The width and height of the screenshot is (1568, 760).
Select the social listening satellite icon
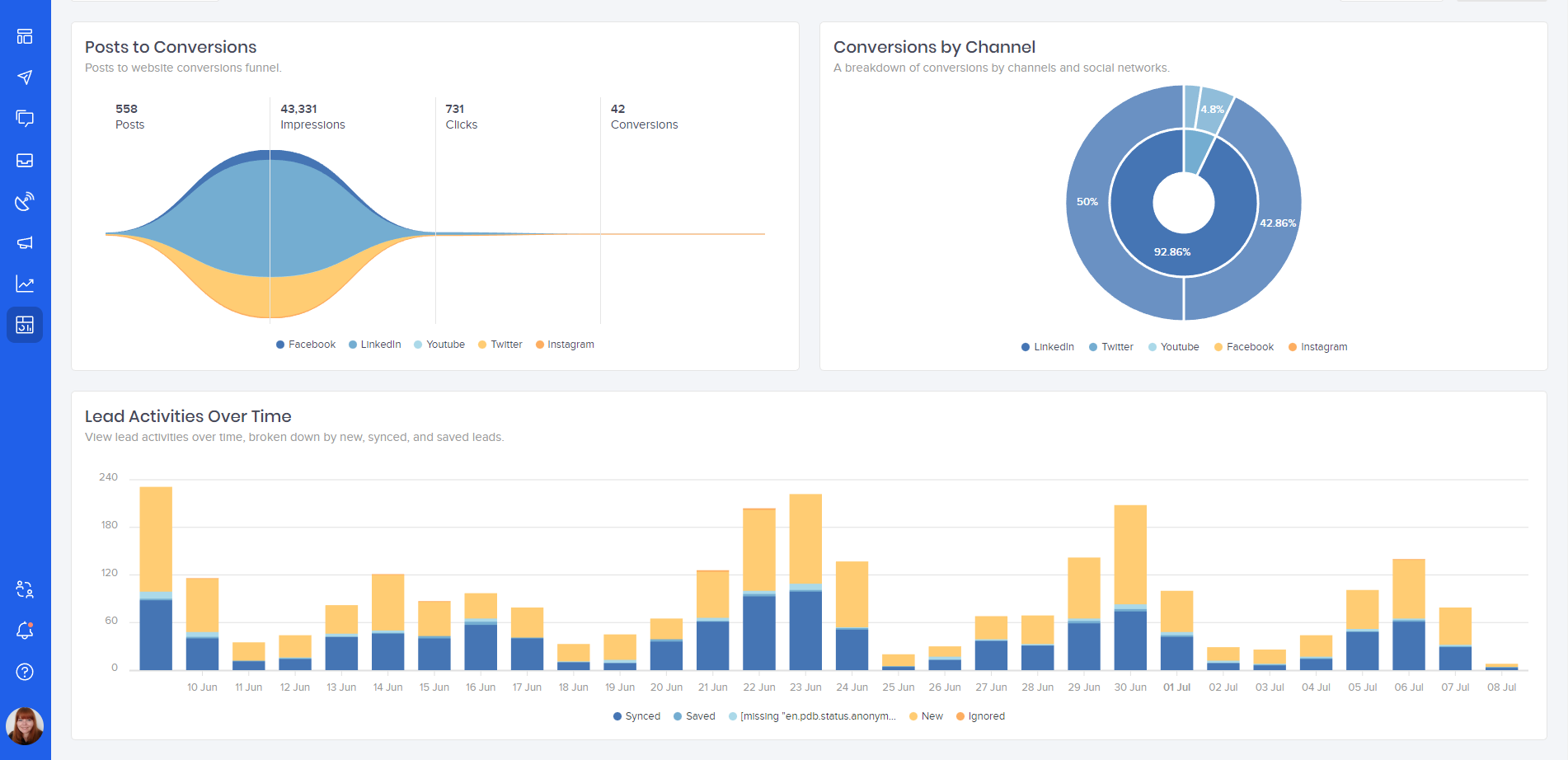pyautogui.click(x=25, y=200)
